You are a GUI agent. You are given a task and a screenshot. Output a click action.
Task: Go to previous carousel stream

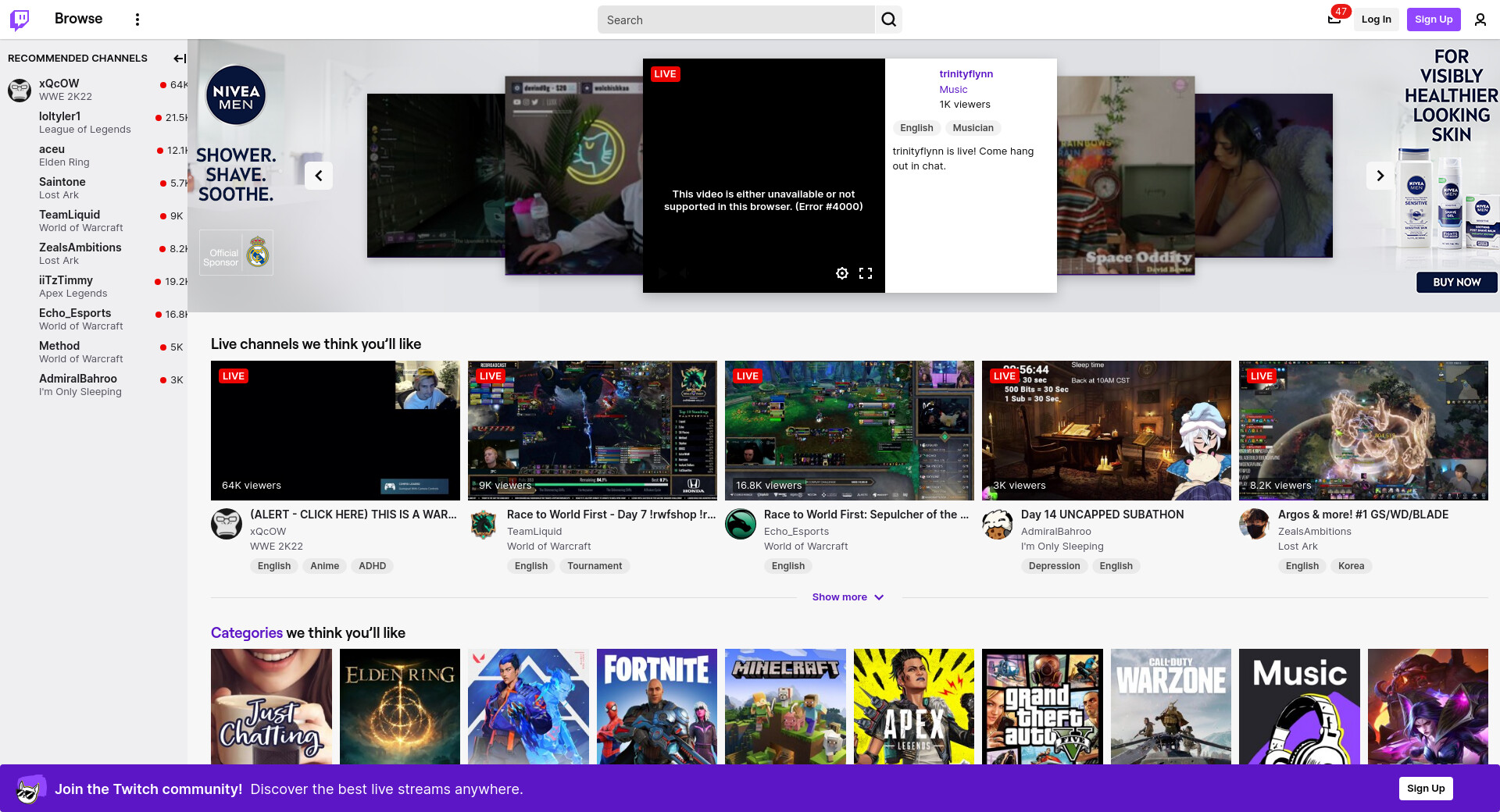coord(319,176)
